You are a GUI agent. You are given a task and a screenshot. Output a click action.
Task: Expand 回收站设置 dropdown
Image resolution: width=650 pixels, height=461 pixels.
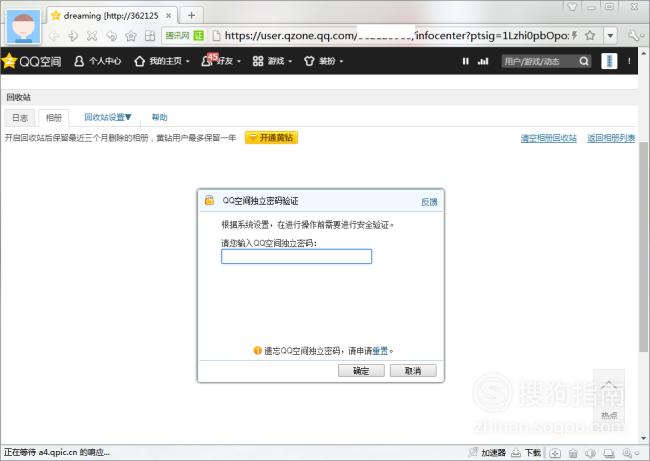pos(108,117)
